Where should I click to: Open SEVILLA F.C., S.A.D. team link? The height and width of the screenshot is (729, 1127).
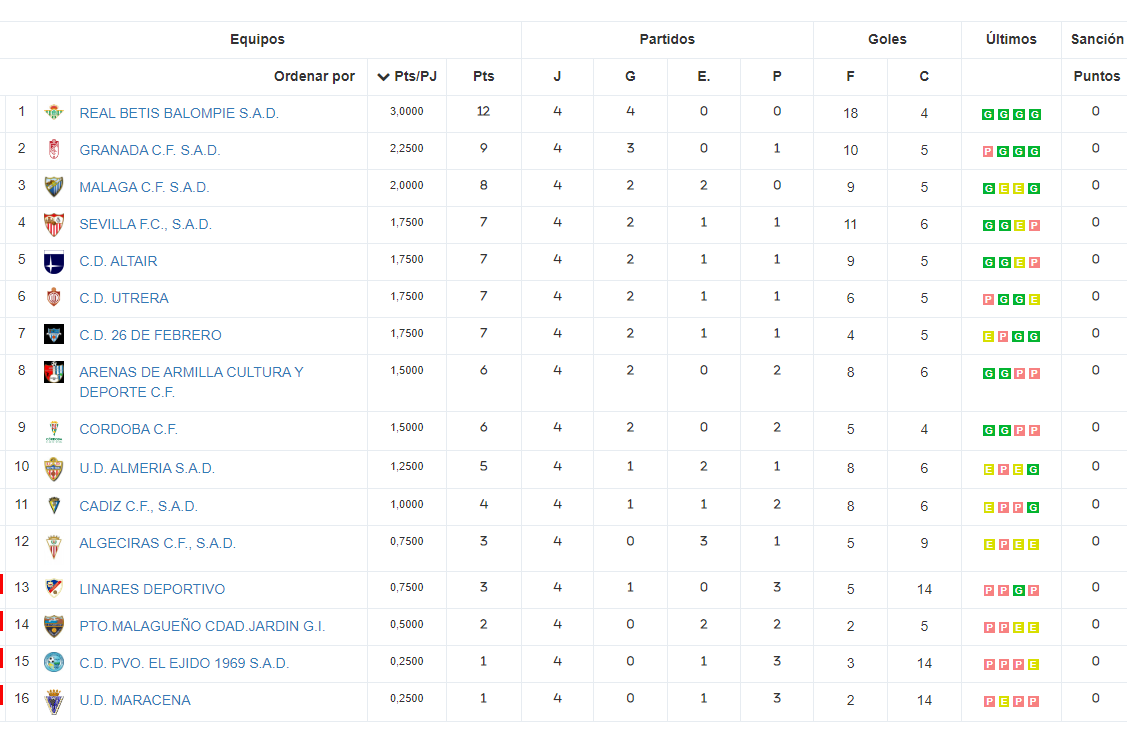click(x=145, y=224)
